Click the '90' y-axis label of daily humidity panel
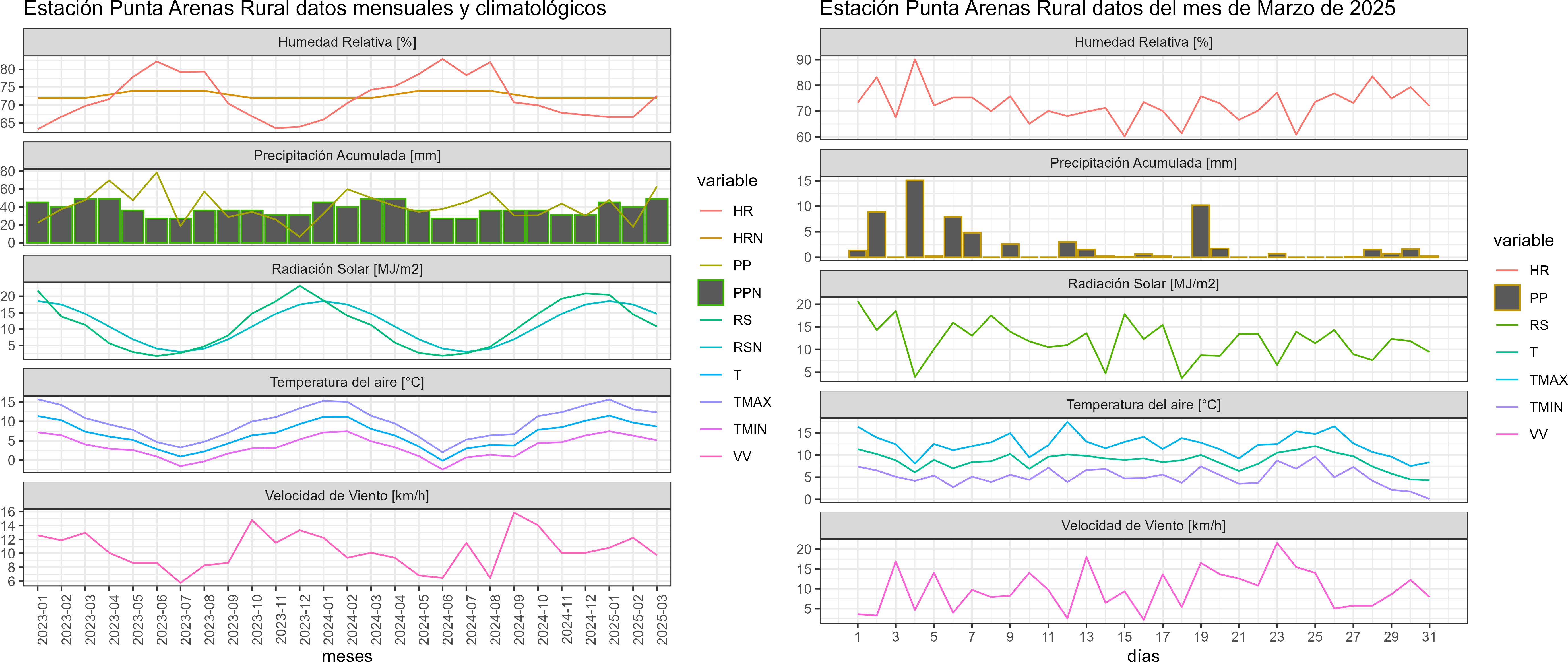 click(x=803, y=60)
